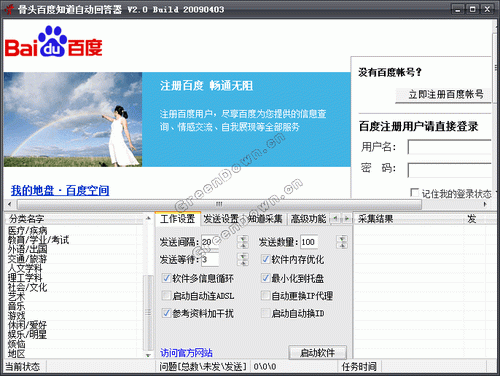Select category 艺术
The width and height of the screenshot is (500, 376).
coord(16,296)
